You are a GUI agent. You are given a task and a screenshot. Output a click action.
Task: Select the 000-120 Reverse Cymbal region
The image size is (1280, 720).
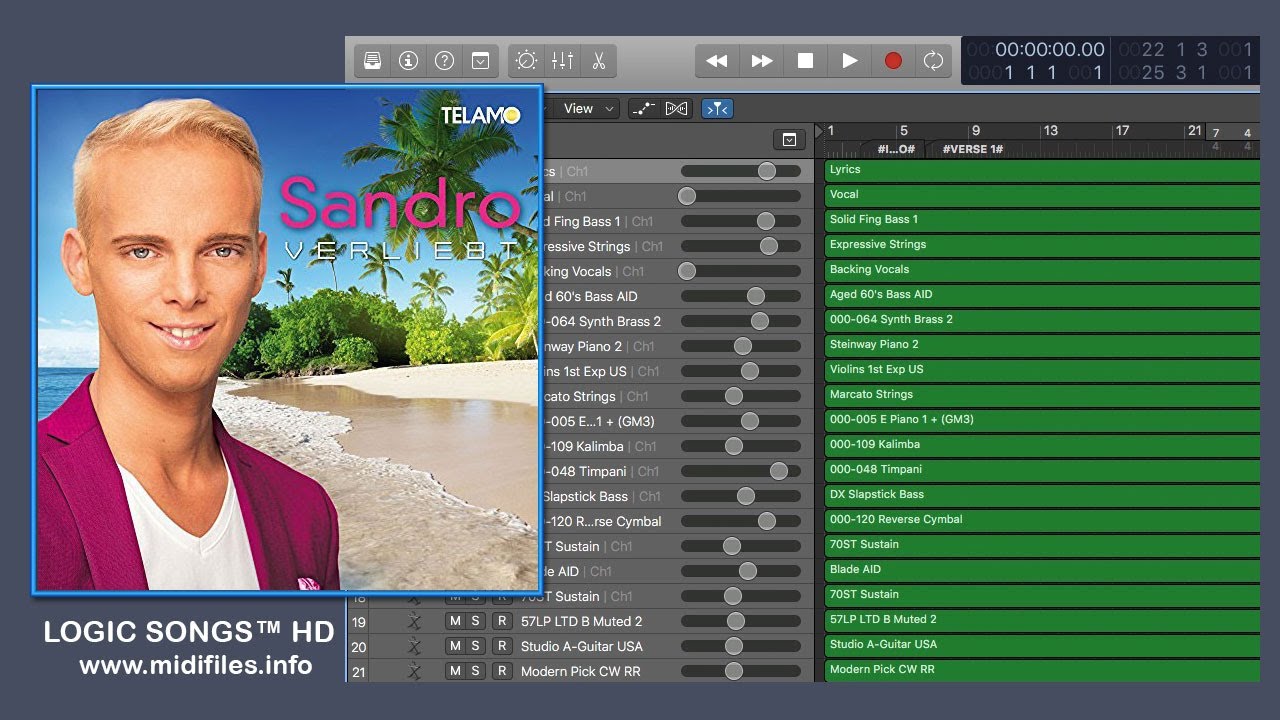tap(1042, 521)
